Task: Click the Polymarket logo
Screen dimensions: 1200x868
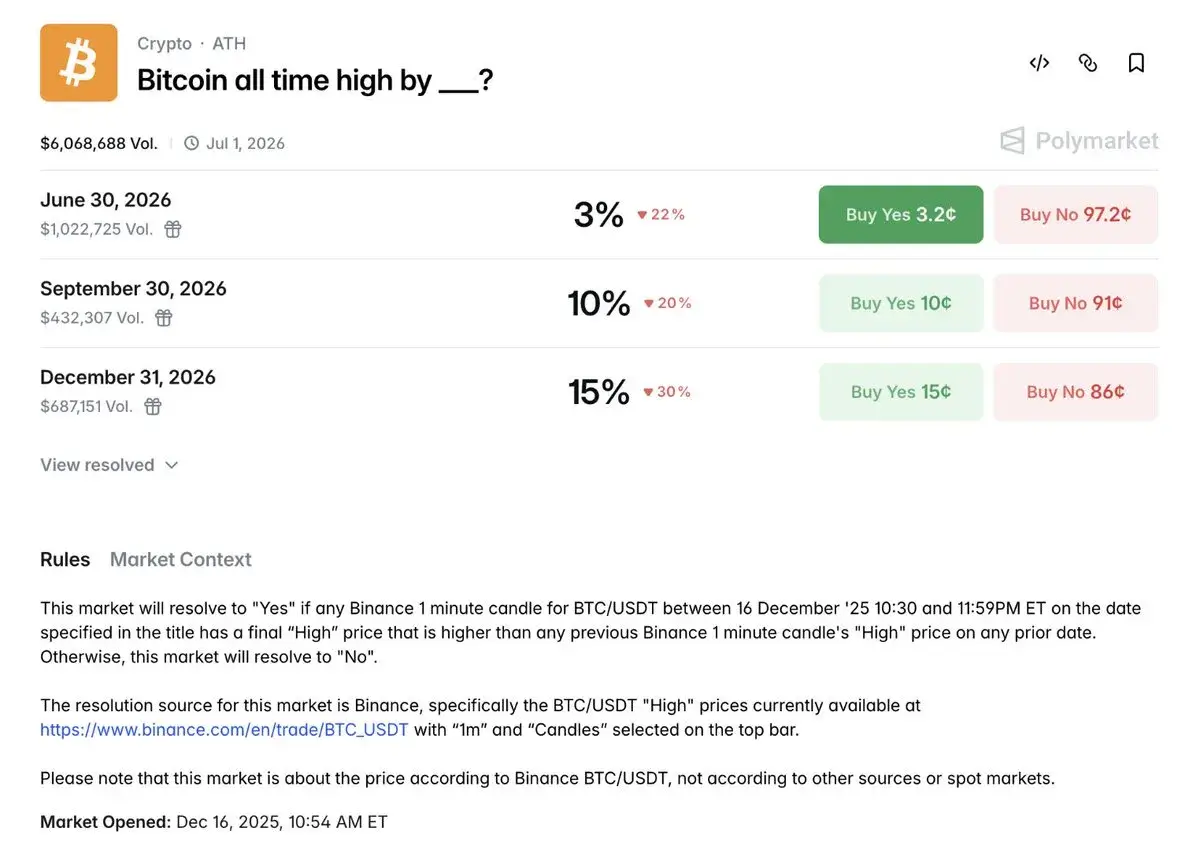Action: (1079, 141)
